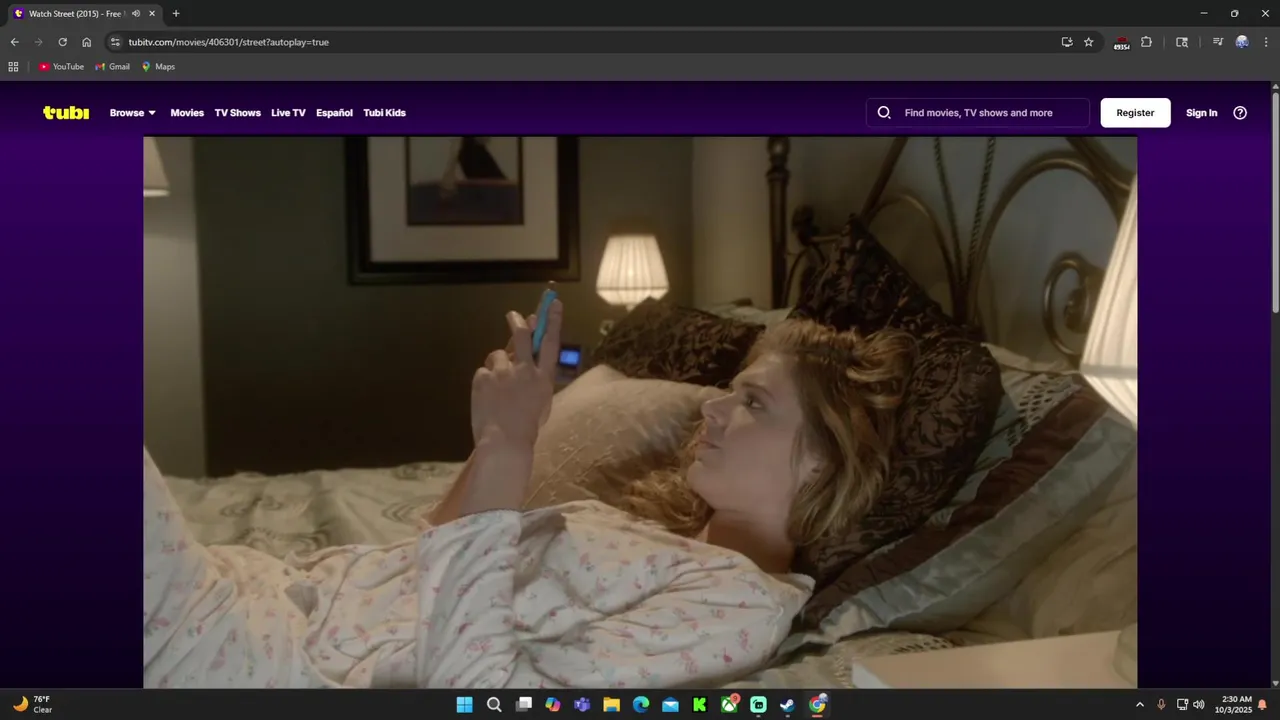Open the Chrome apps grid shortcut
This screenshot has width=1280, height=720.
[13, 67]
